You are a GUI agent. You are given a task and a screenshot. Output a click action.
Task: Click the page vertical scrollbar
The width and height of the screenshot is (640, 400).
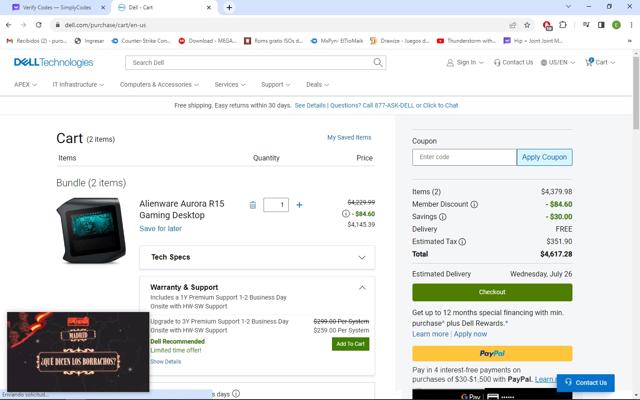[636, 94]
